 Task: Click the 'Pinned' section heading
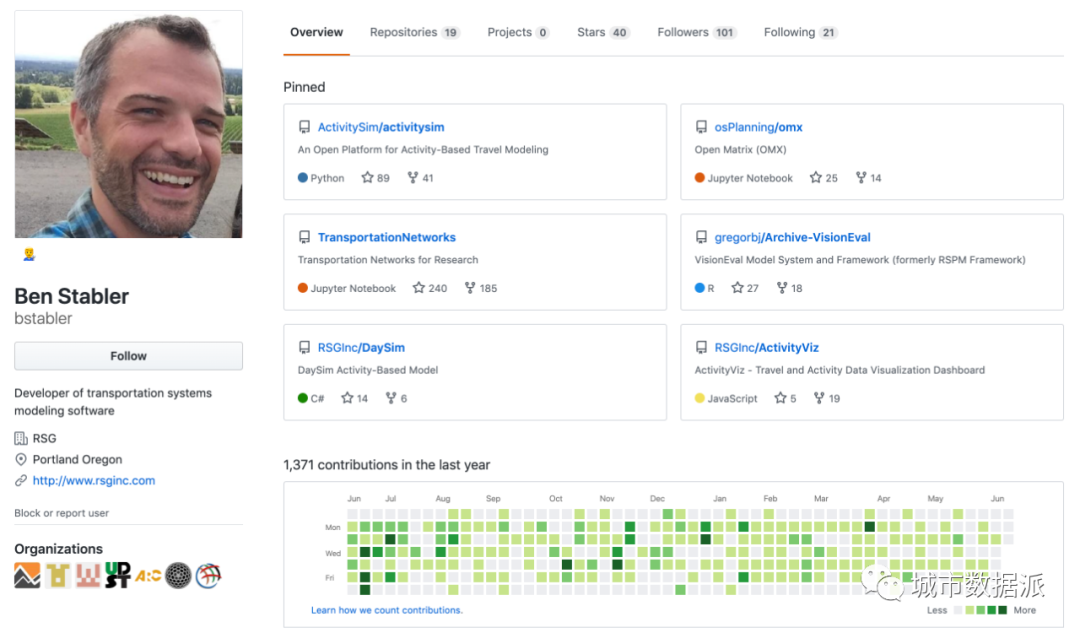click(x=304, y=87)
